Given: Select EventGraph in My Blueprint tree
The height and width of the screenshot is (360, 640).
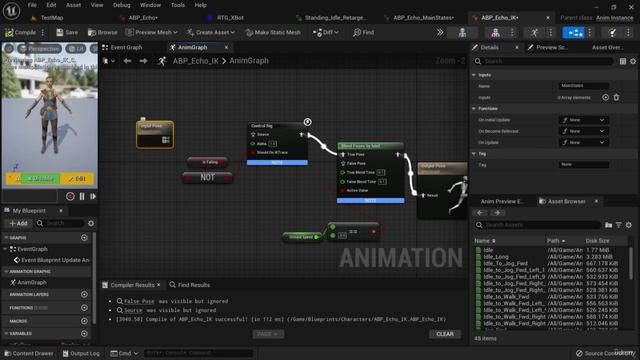Looking at the screenshot, I should coord(32,249).
